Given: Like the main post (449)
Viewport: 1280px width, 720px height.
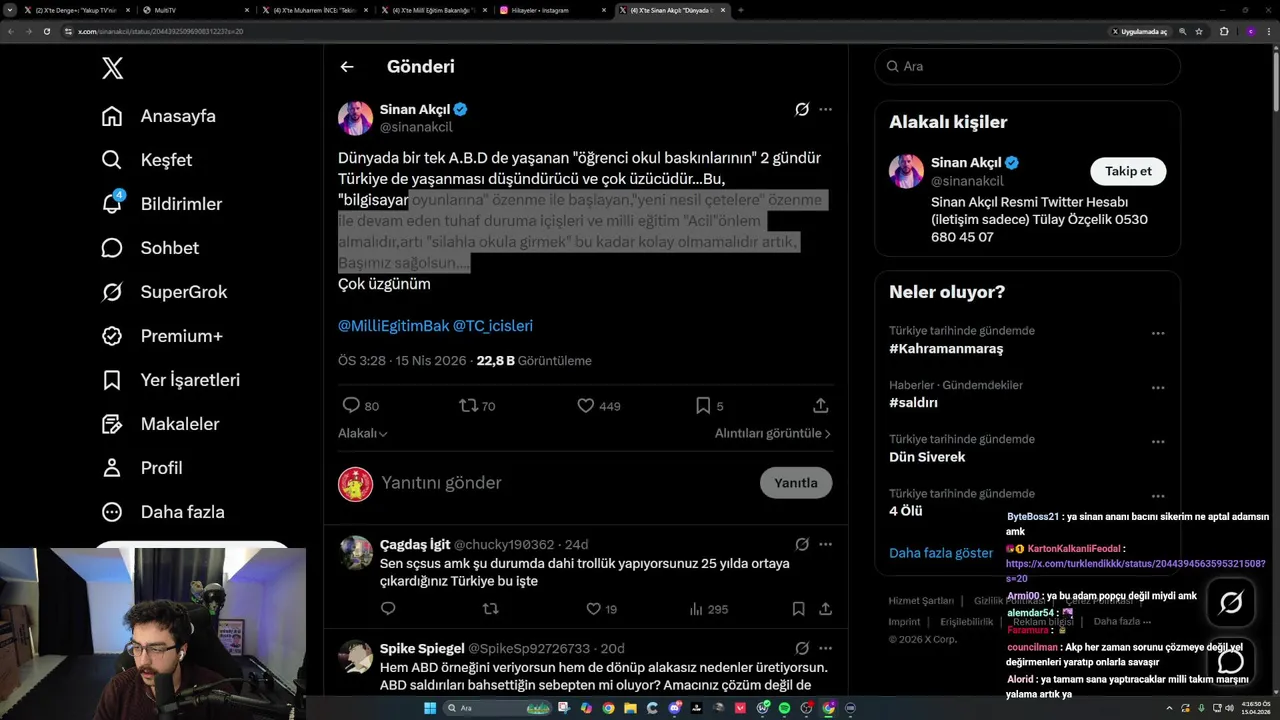Looking at the screenshot, I should tap(599, 406).
